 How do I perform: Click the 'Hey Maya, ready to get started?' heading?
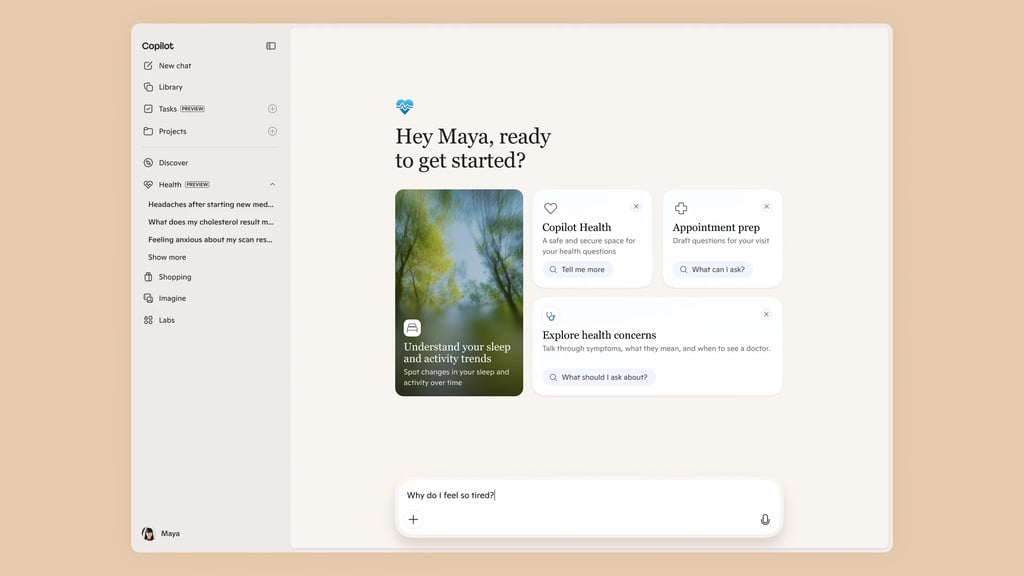473,148
